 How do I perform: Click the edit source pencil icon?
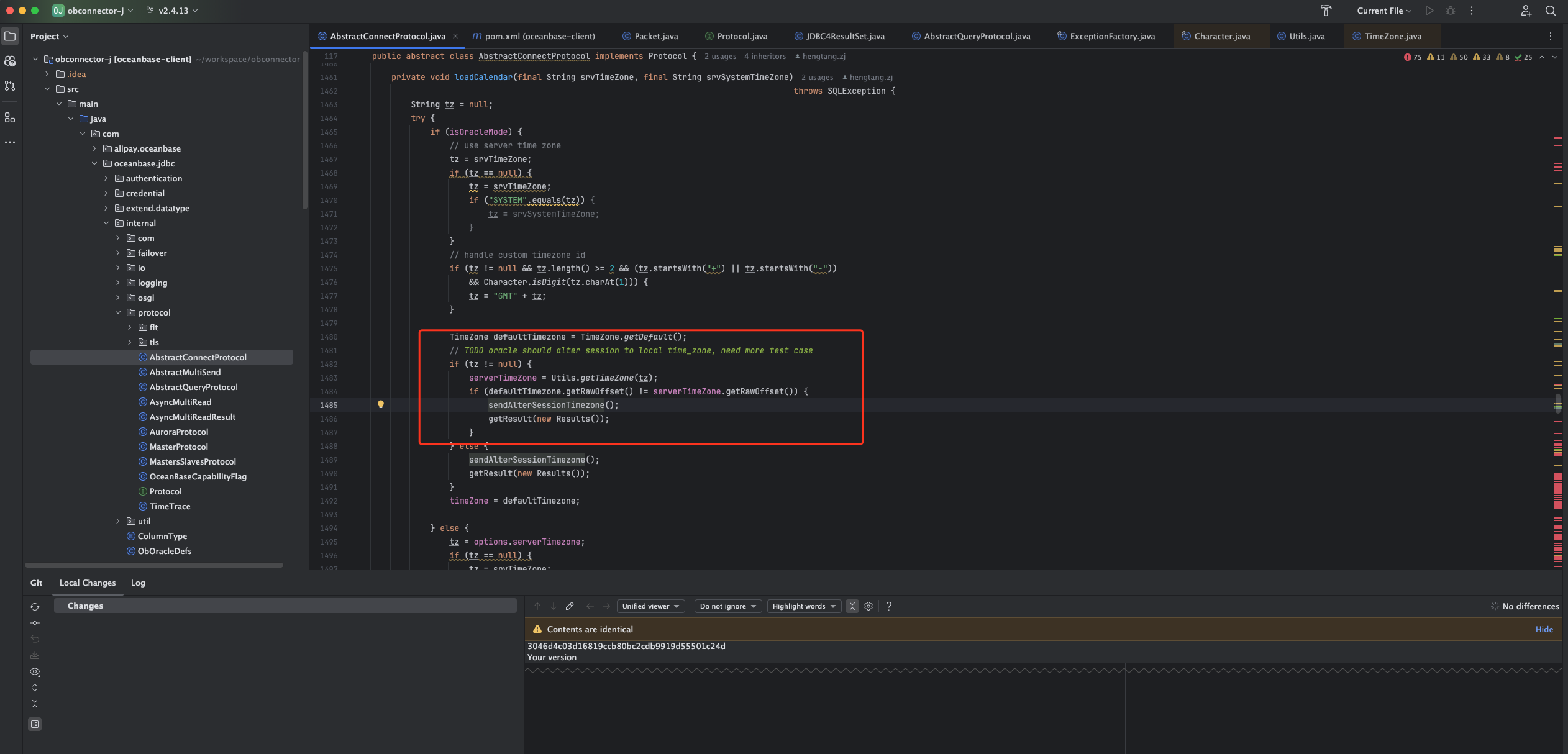(x=570, y=606)
